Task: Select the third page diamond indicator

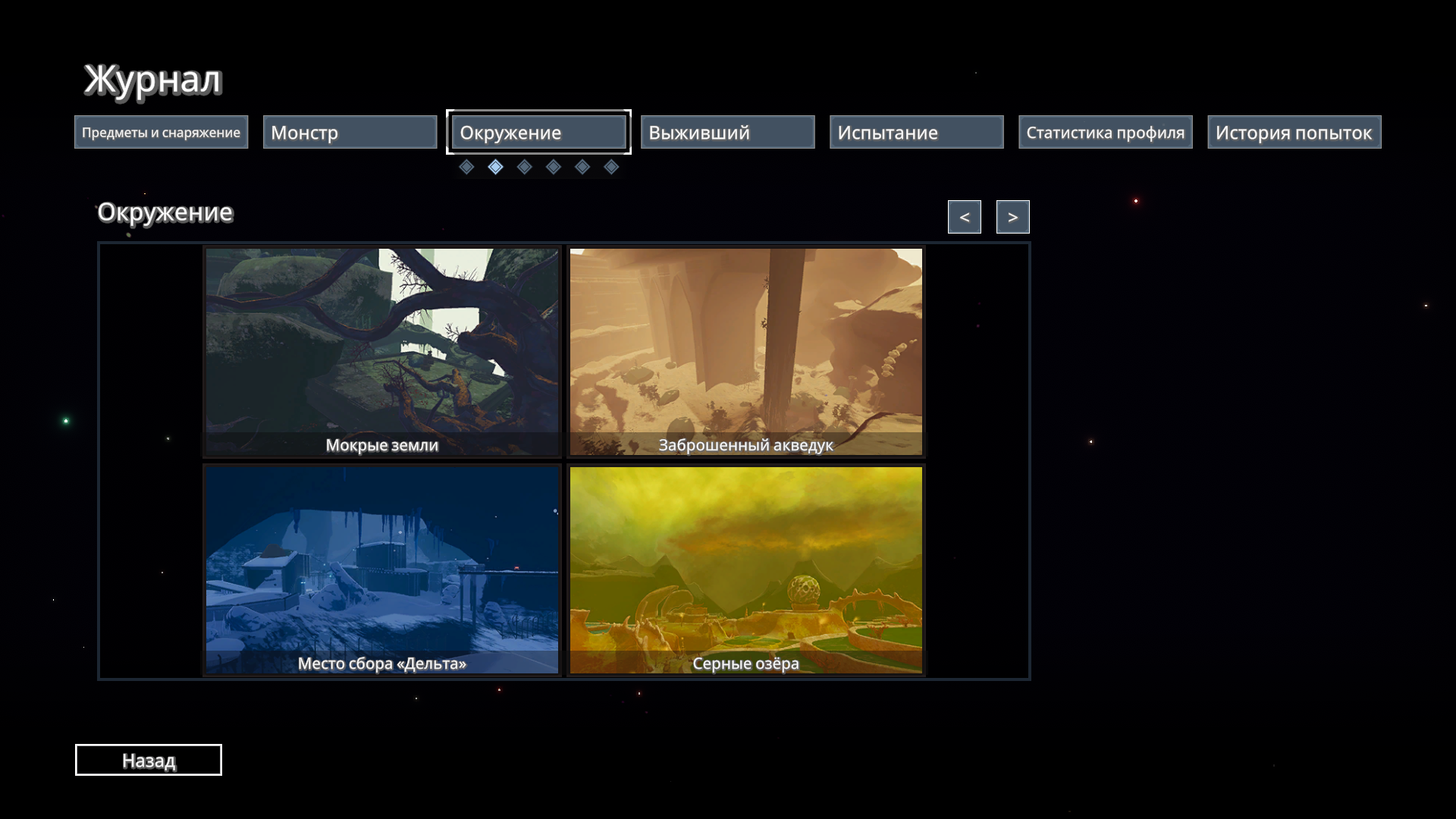Action: [x=524, y=167]
